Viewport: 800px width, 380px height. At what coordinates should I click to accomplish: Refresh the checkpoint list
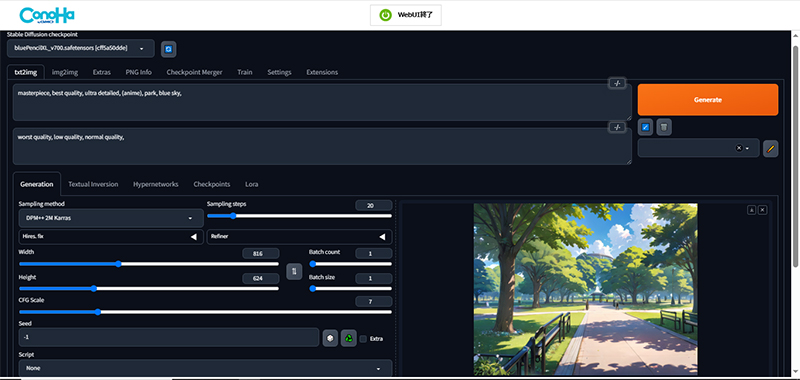pyautogui.click(x=168, y=49)
